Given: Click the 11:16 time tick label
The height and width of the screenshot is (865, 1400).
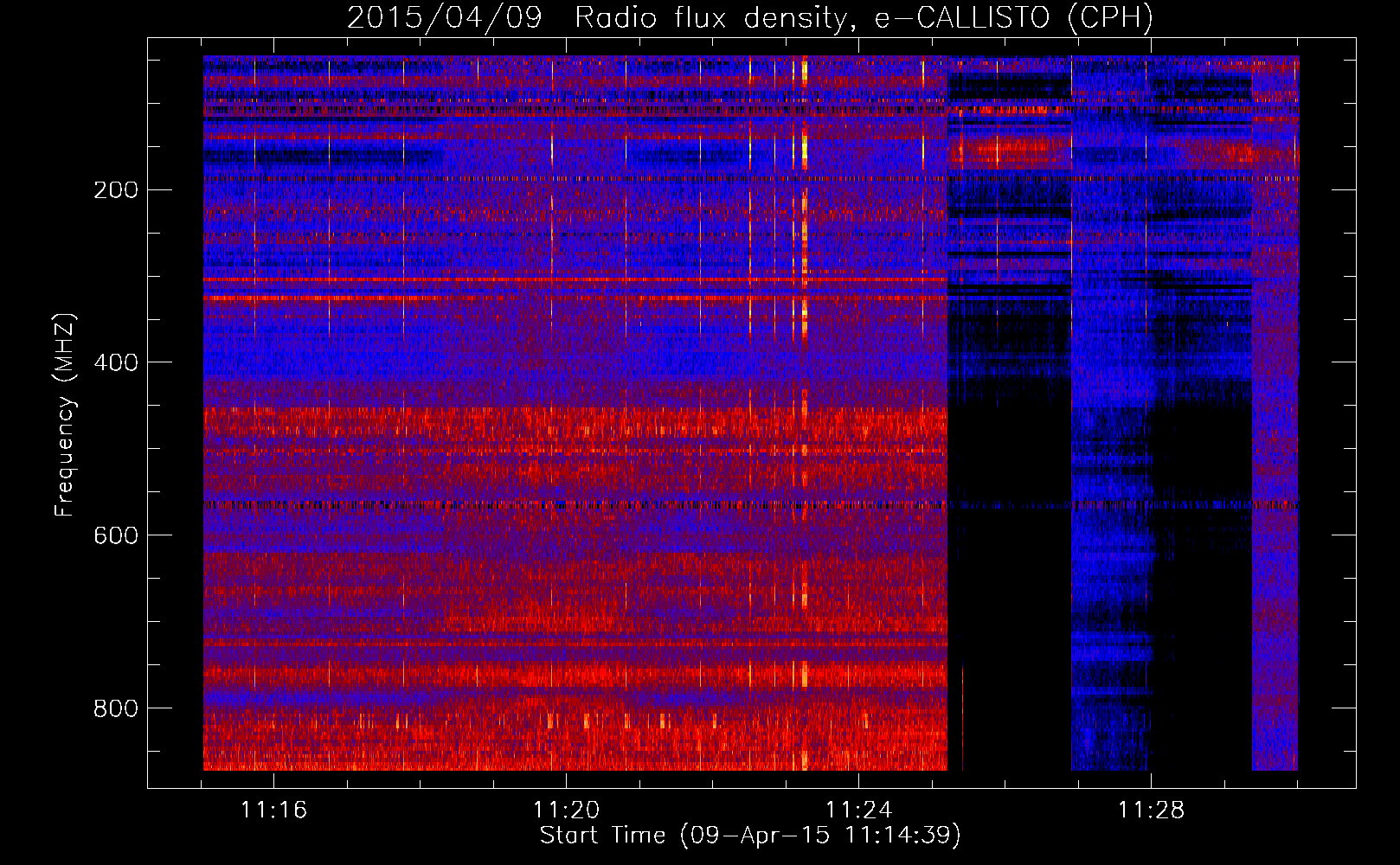Looking at the screenshot, I should point(274,810).
